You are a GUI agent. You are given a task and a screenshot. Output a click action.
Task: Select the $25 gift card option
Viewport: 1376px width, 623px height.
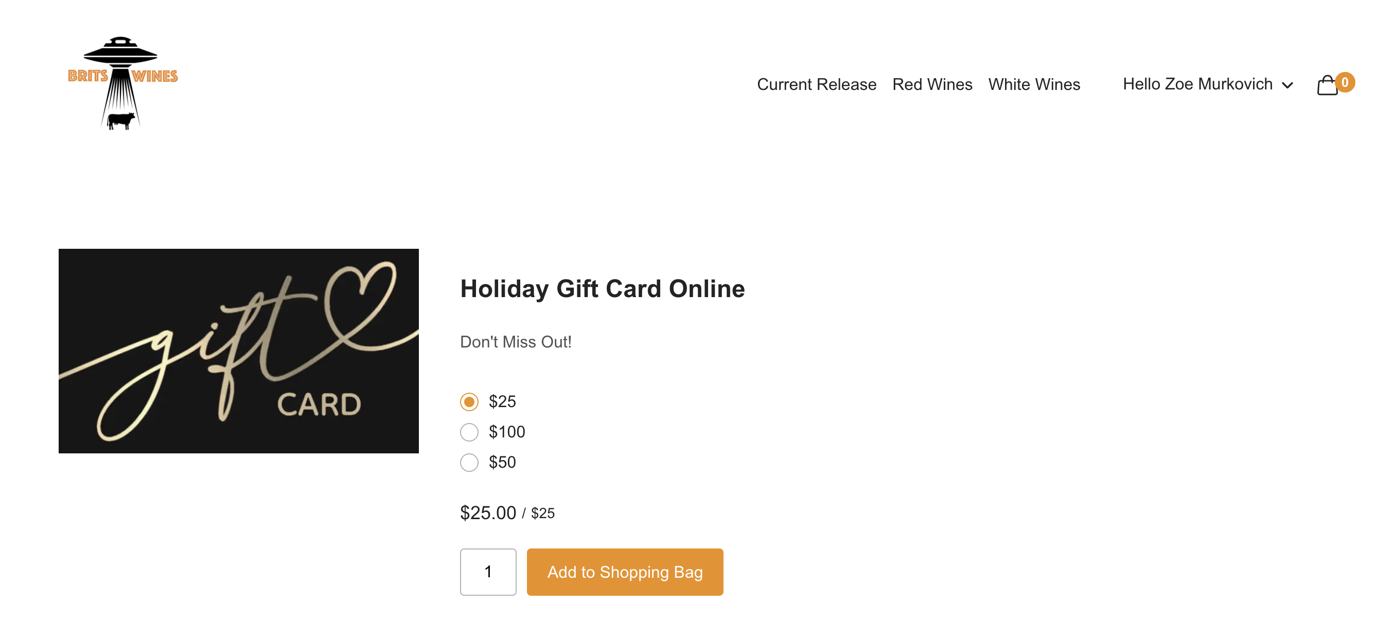[469, 401]
